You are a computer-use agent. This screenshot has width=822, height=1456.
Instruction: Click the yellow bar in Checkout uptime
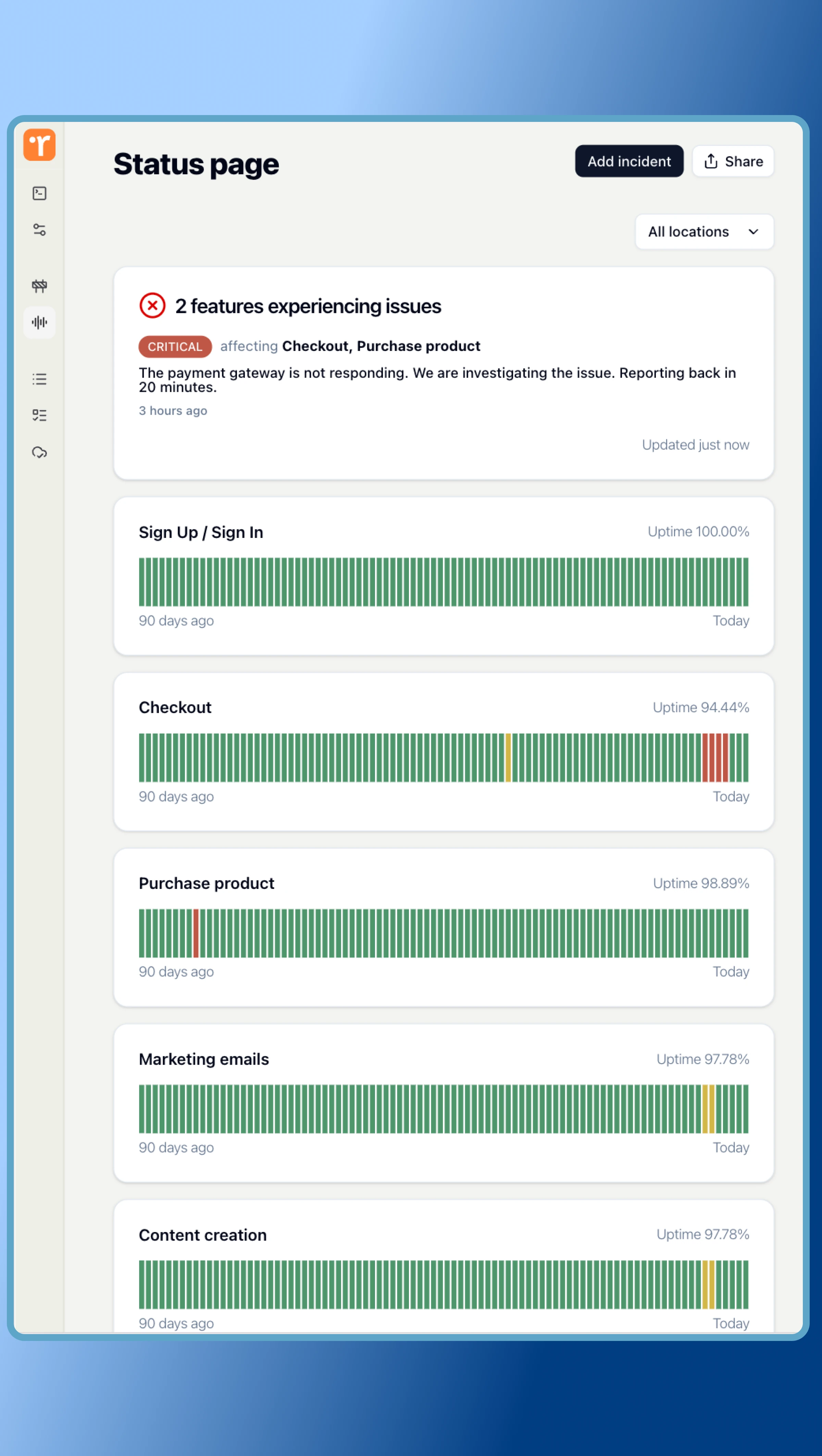coord(508,757)
